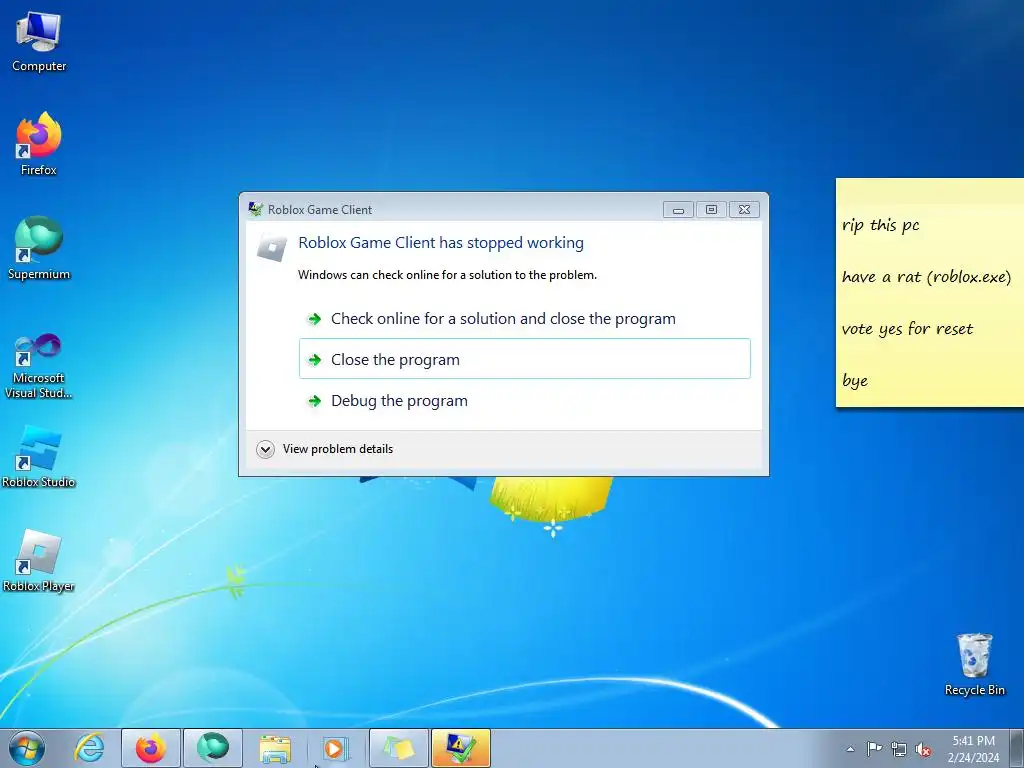The image size is (1024, 768).
Task: Choose Debug the program
Action: click(524, 400)
